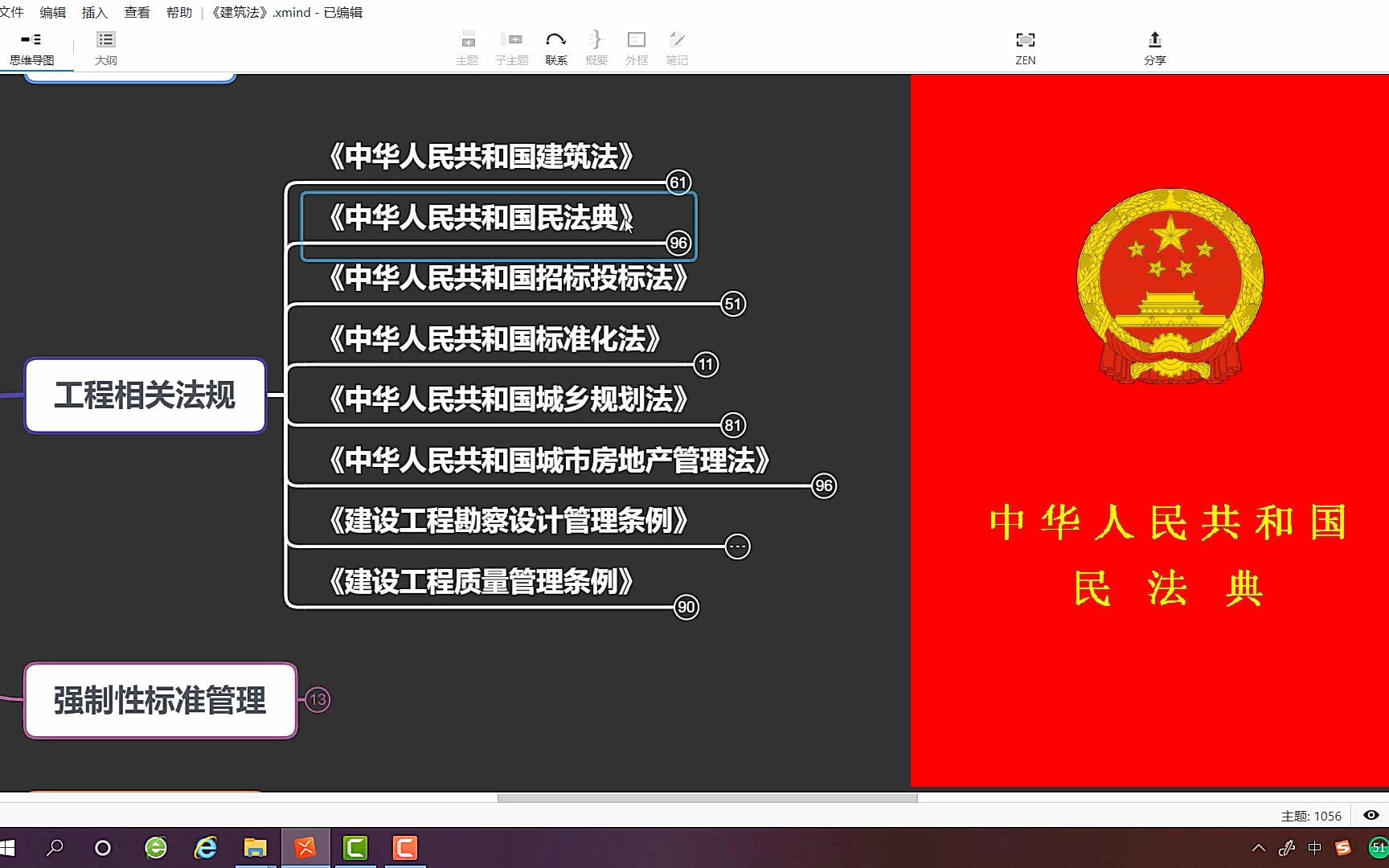
Task: Open notes with 笔记 icon
Action: [x=677, y=49]
